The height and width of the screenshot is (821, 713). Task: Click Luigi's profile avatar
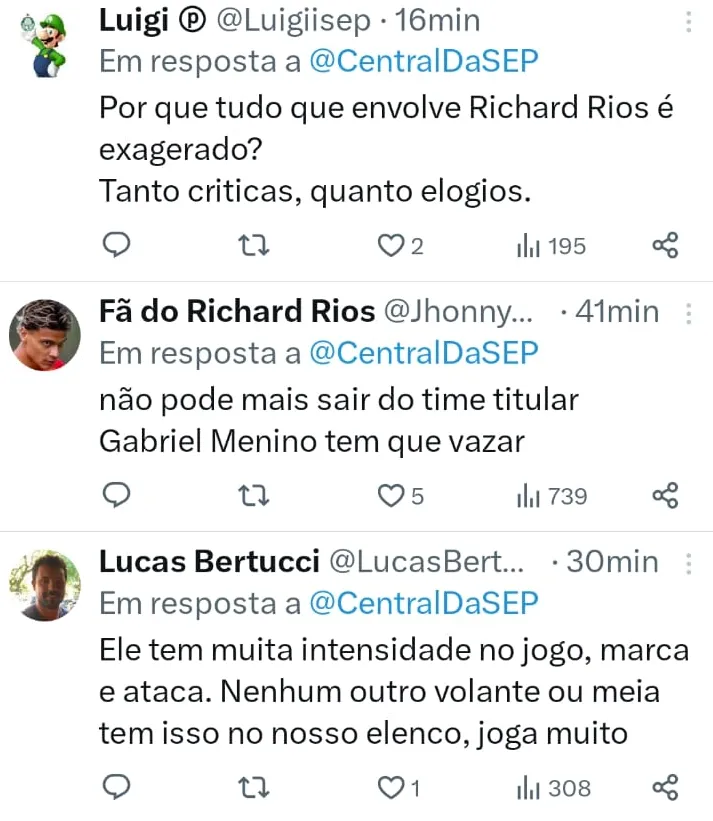pyautogui.click(x=44, y=42)
